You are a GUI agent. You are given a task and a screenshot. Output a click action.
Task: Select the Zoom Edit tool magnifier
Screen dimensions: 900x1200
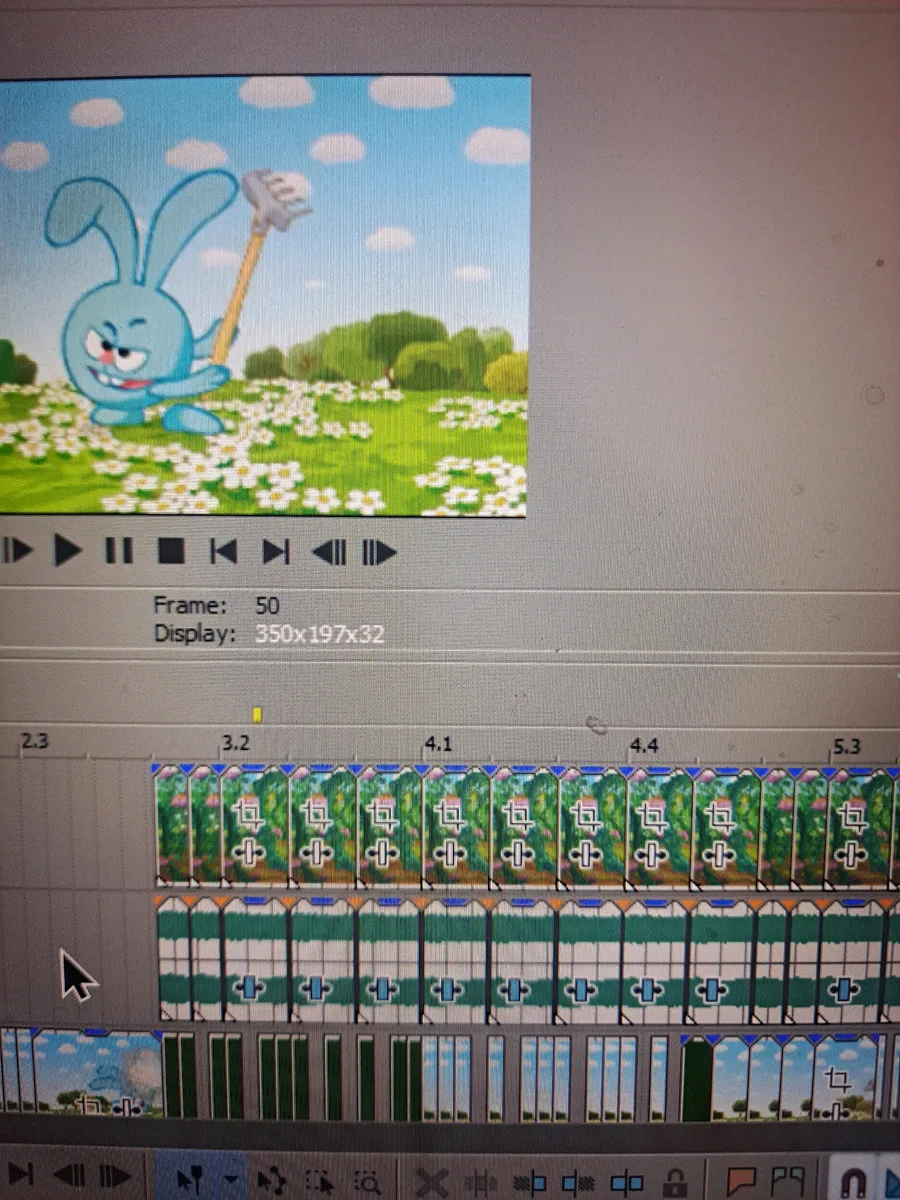point(367,1183)
